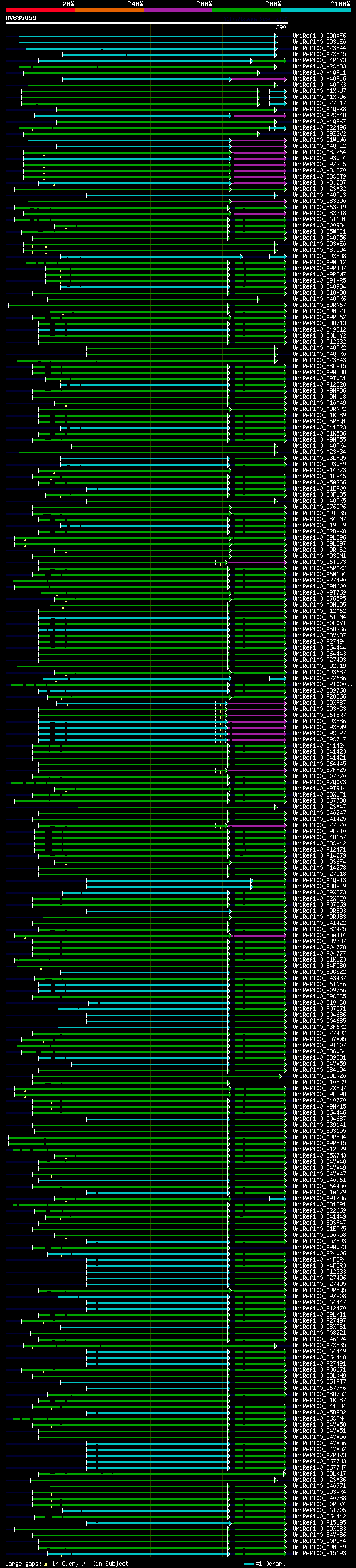Open hit UniRef100_A4QPL1
Viewport: 356px width, 1568px height.
coord(319,72)
